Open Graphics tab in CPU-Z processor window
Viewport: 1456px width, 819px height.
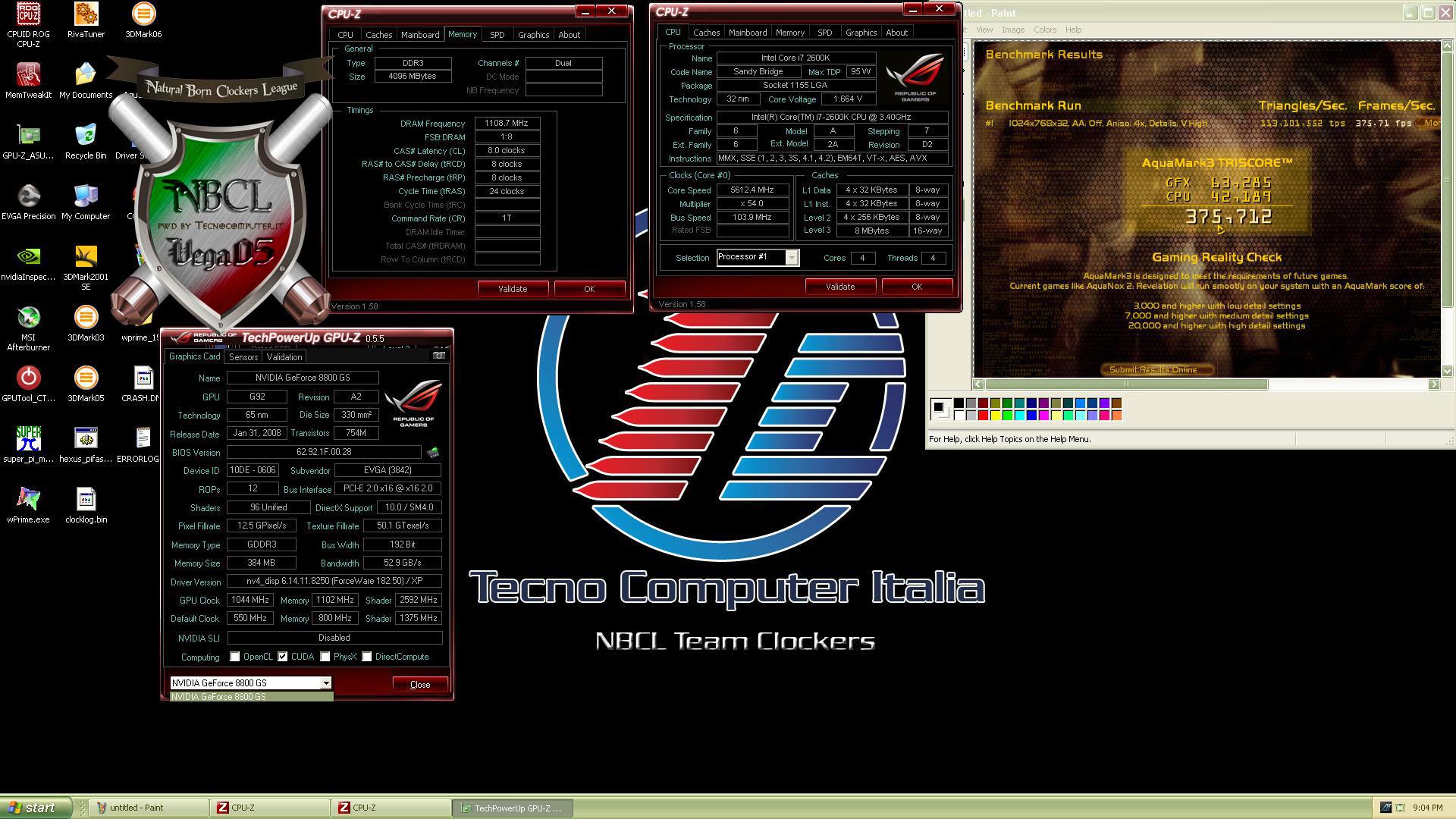pyautogui.click(x=861, y=33)
